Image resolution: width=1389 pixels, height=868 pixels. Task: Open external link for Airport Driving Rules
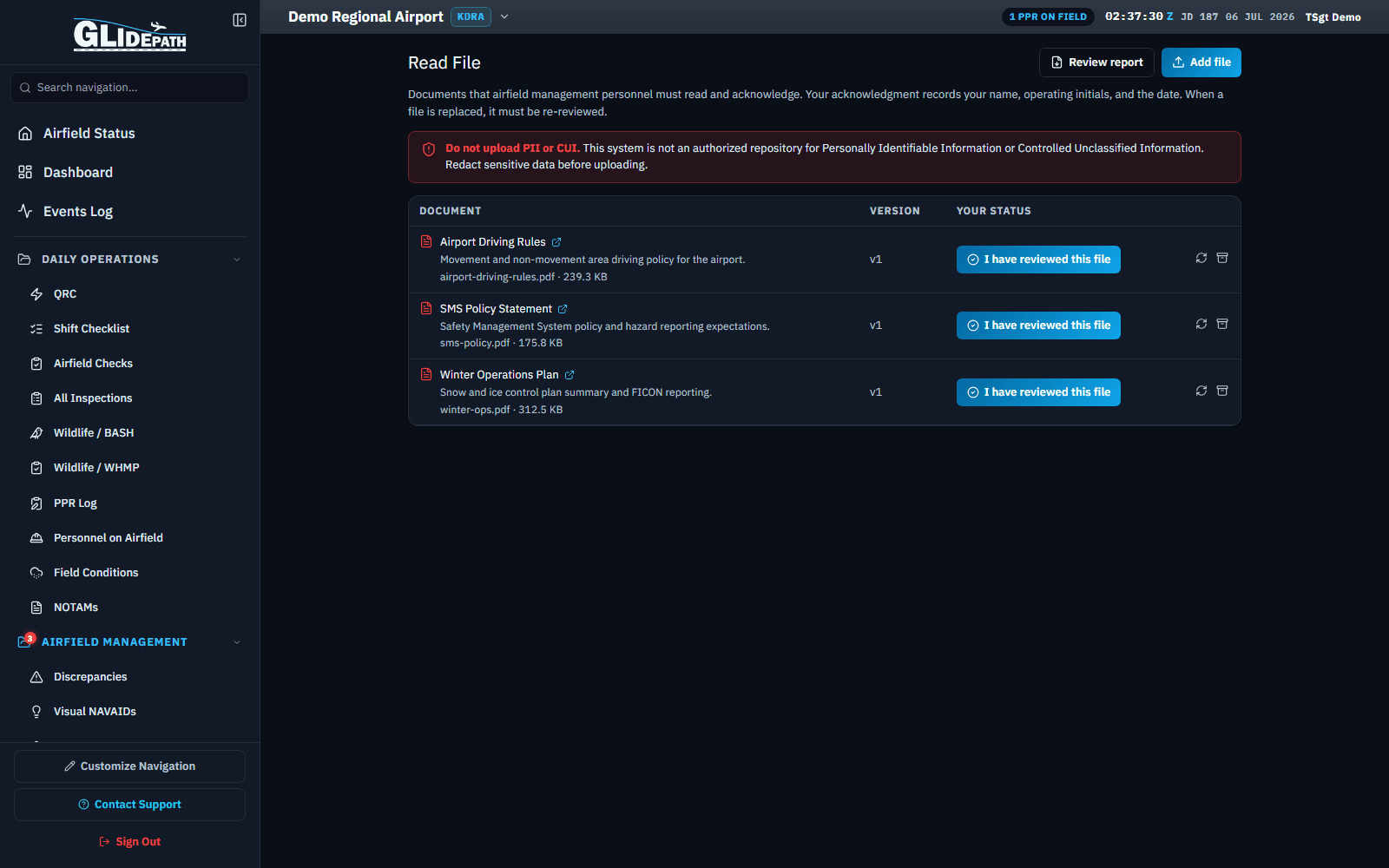(556, 242)
